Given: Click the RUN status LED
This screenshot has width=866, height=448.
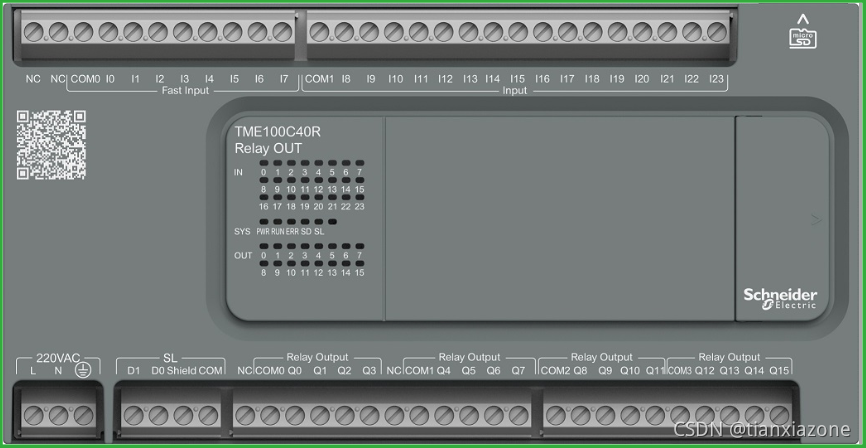Looking at the screenshot, I should tap(278, 222).
